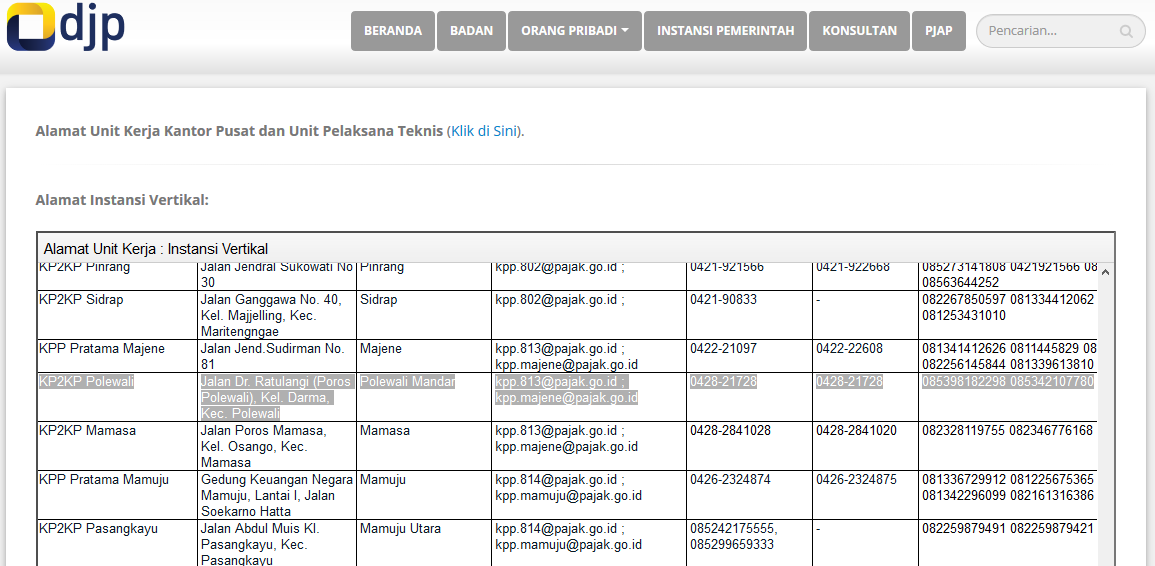Open the Instansi Pemerintah page
Image resolution: width=1155 pixels, height=566 pixels.
(725, 31)
